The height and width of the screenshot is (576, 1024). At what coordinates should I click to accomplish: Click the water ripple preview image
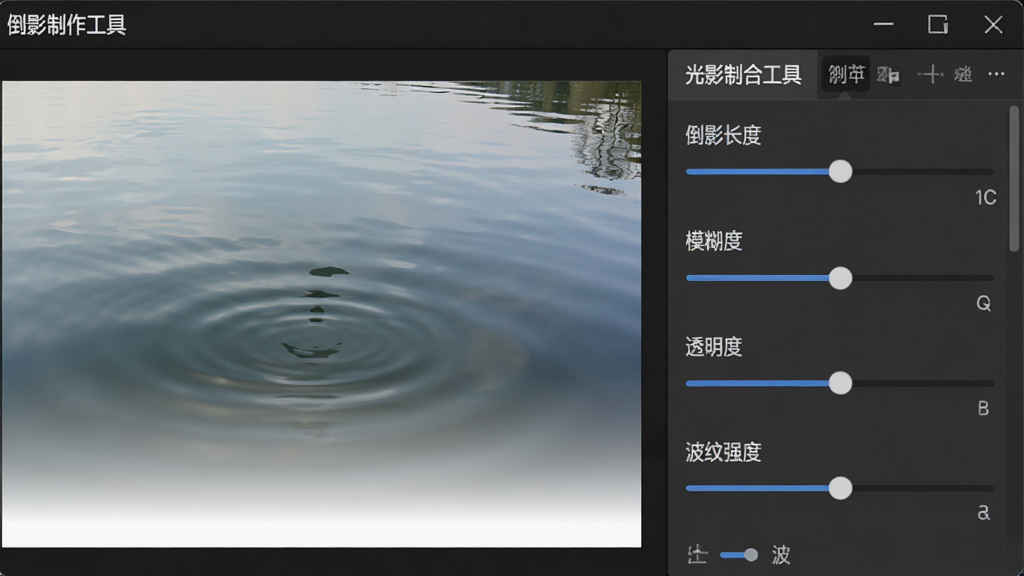pos(321,314)
